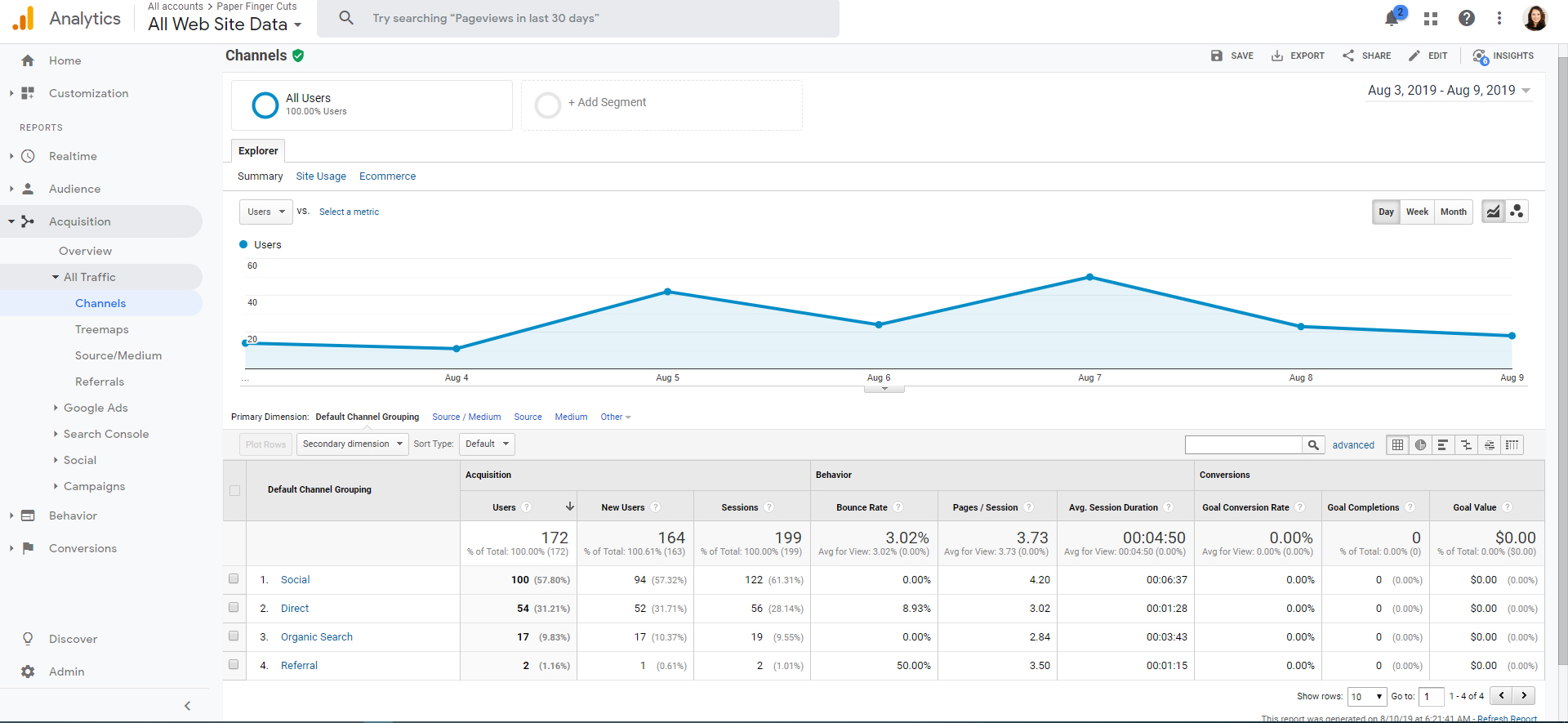Check the Organic Search row checkbox
The width and height of the screenshot is (1568, 723).
234,636
